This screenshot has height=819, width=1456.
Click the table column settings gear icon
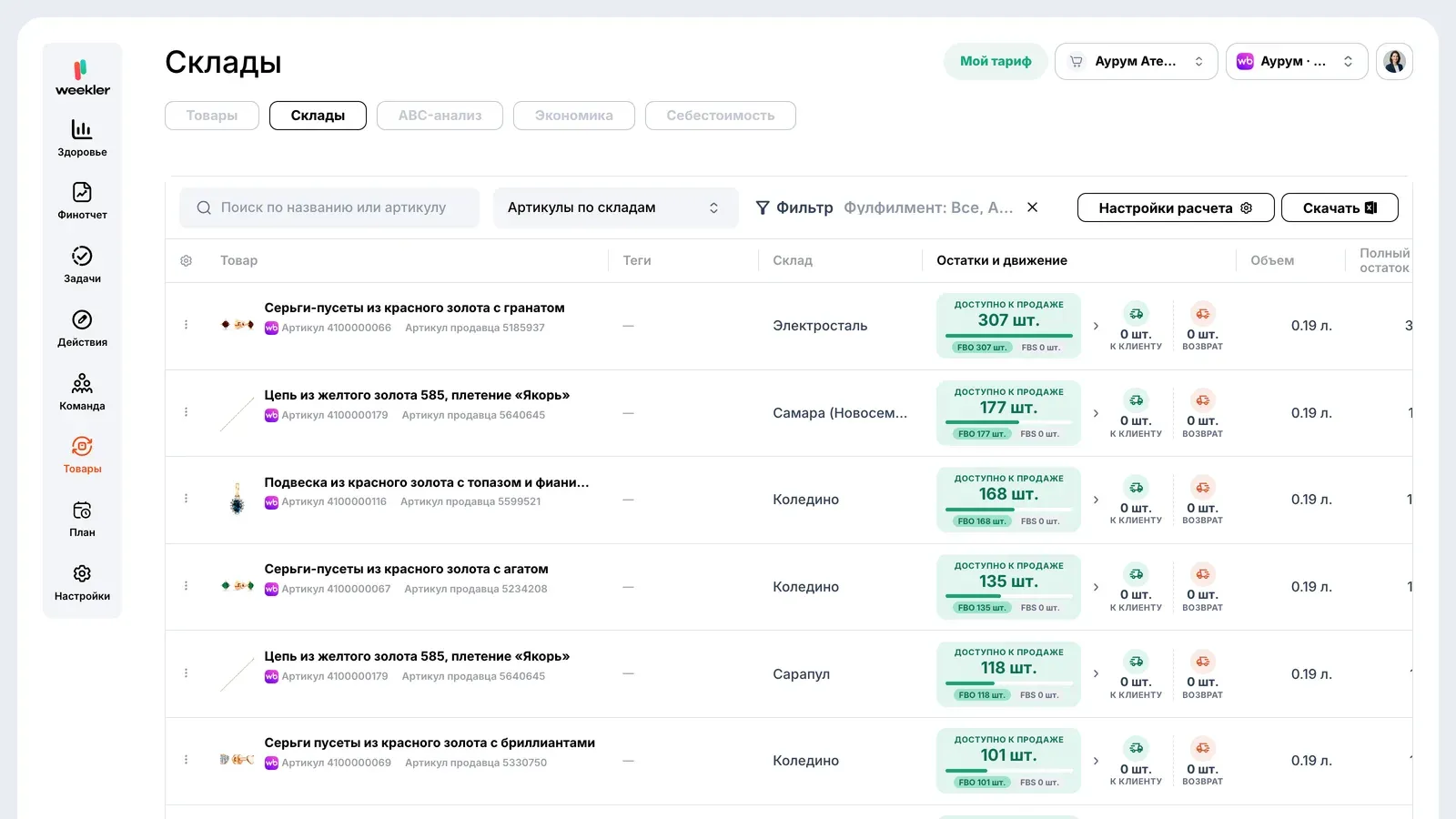pyautogui.click(x=186, y=260)
